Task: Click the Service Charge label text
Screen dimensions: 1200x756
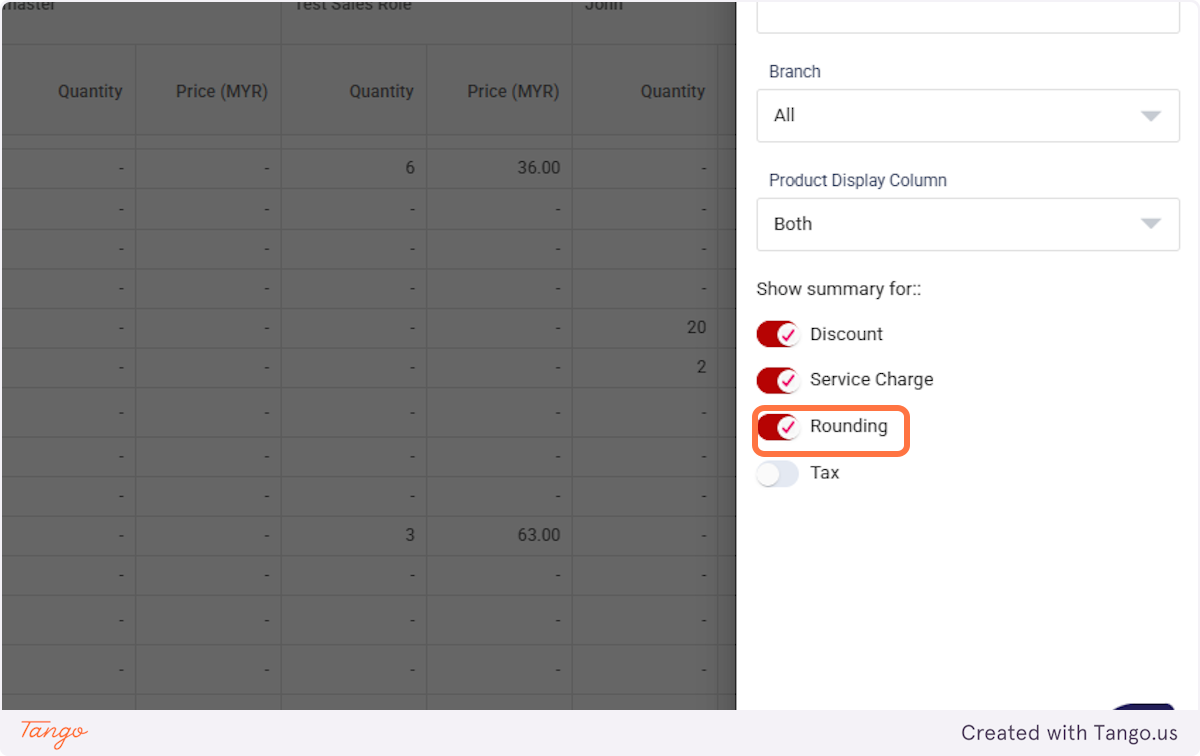Action: (872, 380)
